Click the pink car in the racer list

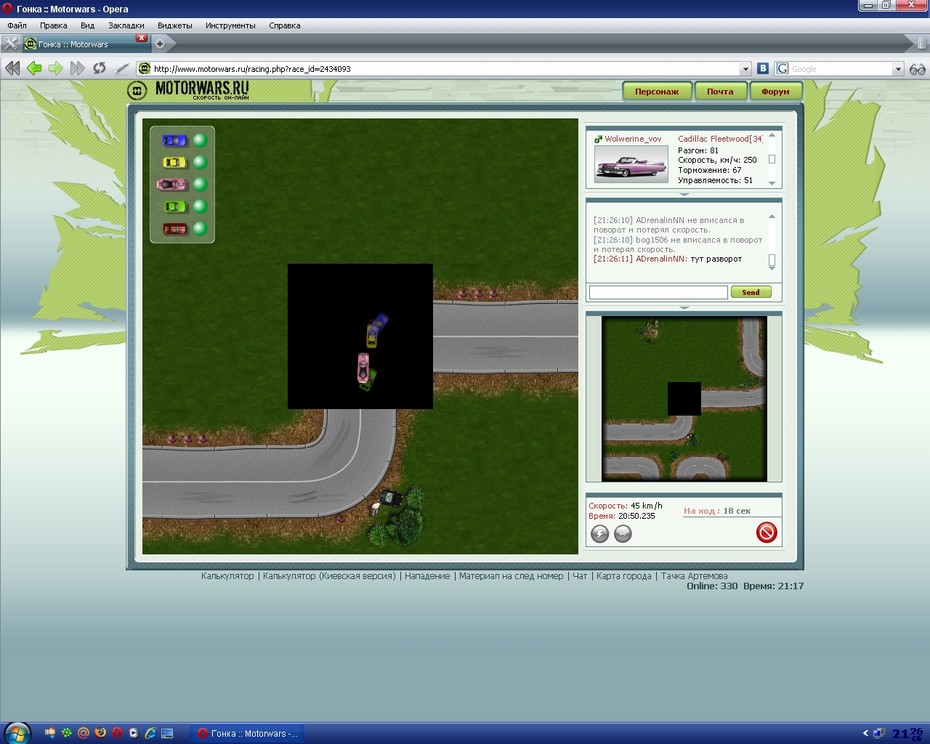click(x=172, y=185)
